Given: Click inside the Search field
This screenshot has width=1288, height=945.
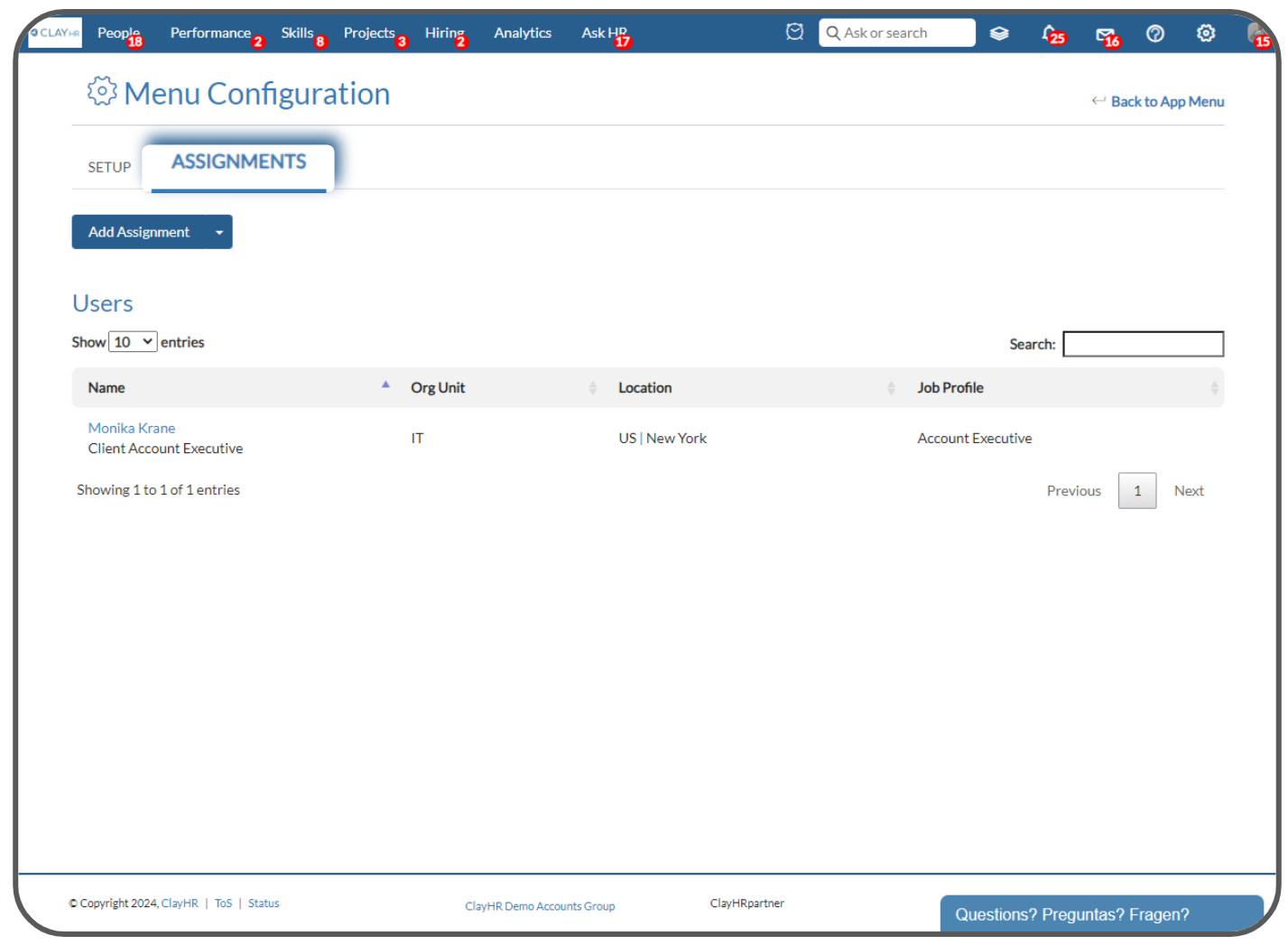Looking at the screenshot, I should [x=1143, y=344].
